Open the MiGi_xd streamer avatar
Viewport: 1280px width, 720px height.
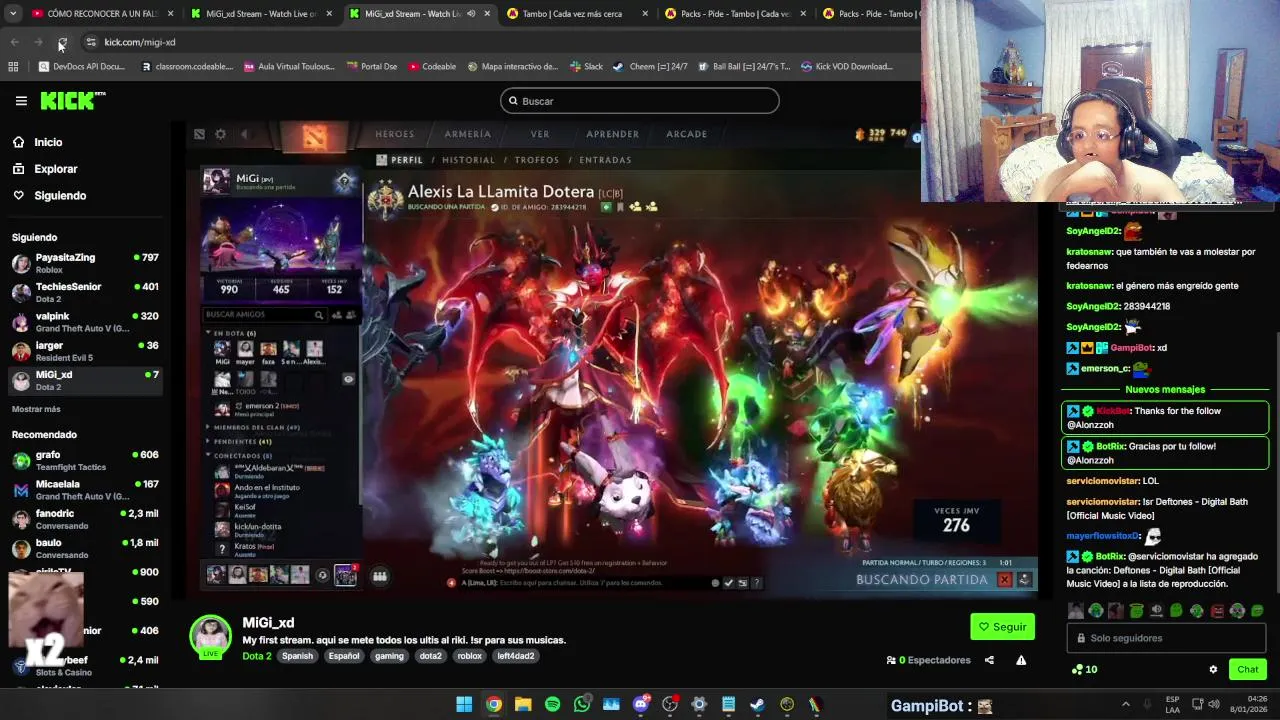211,637
